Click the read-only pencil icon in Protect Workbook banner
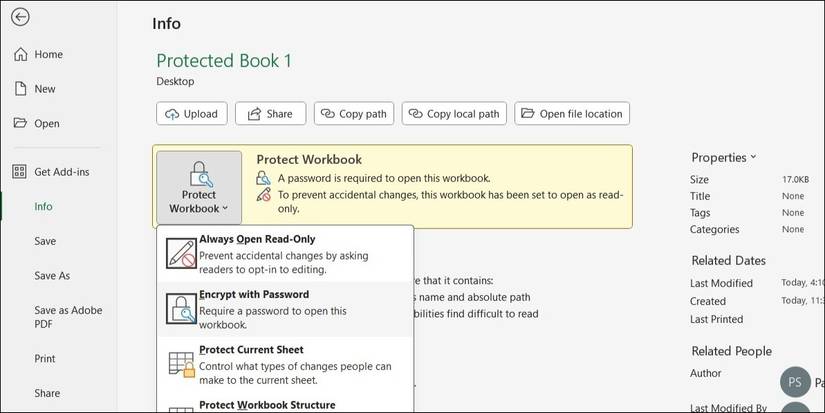This screenshot has width=825, height=413. pos(263,194)
